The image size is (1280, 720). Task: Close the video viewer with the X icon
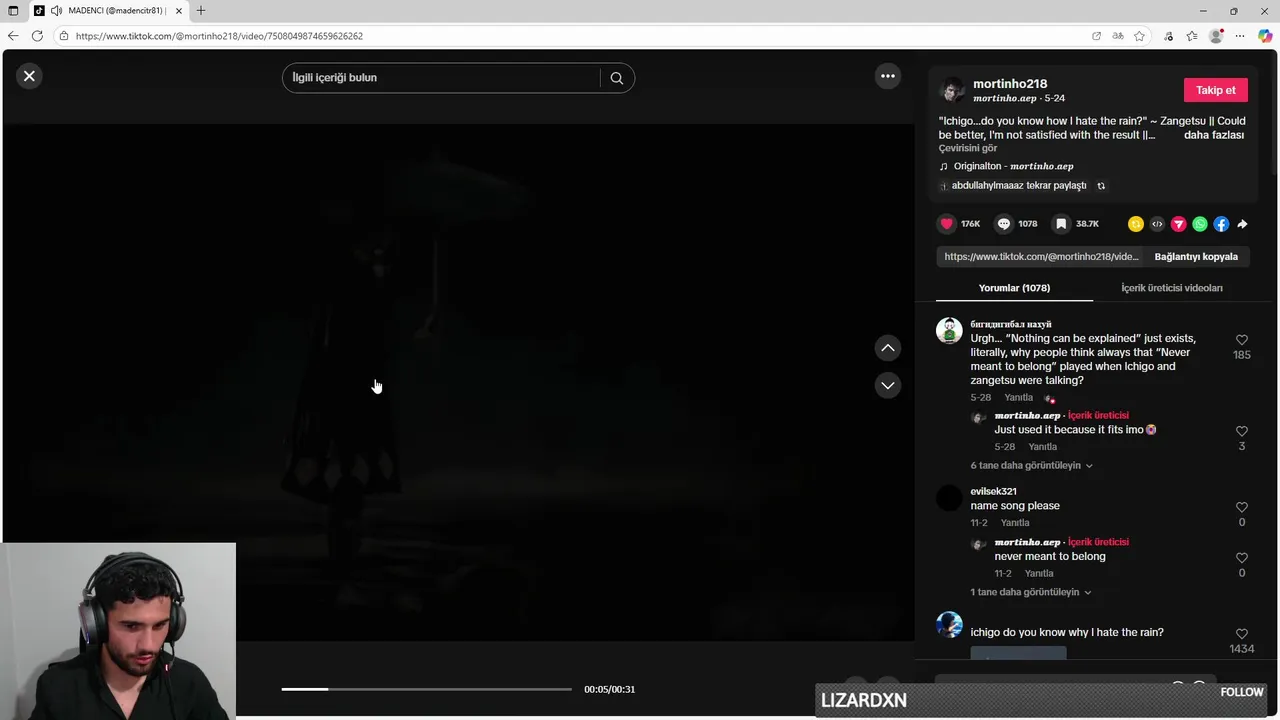coord(29,76)
